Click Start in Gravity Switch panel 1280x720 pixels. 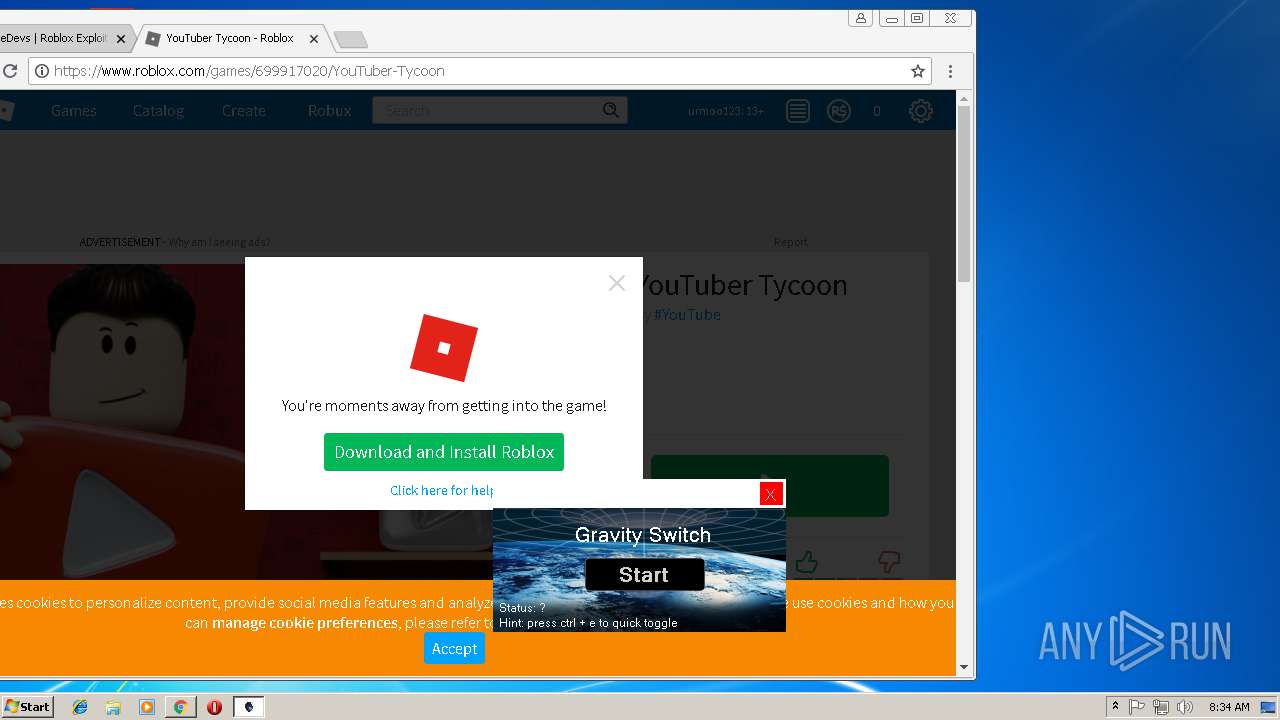pyautogui.click(x=644, y=574)
